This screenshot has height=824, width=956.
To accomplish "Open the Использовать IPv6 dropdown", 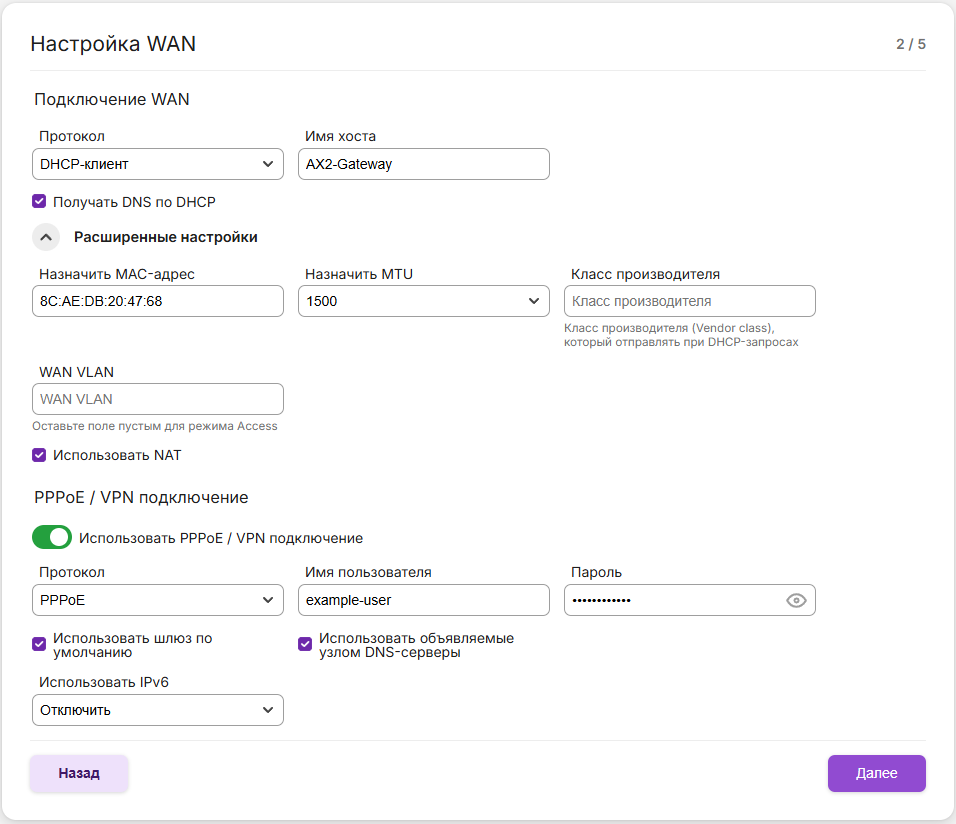I will [158, 710].
